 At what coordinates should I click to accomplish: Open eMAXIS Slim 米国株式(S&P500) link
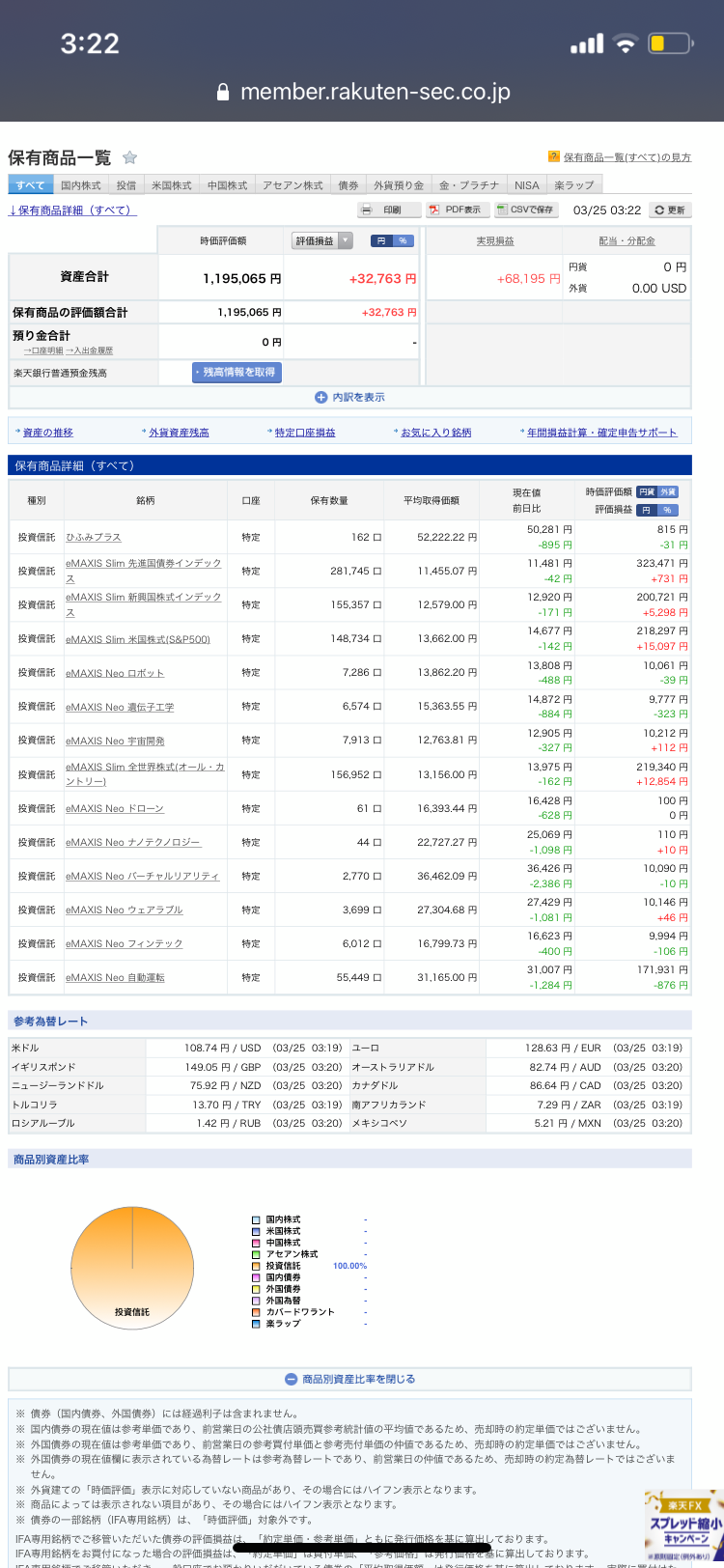[x=138, y=639]
